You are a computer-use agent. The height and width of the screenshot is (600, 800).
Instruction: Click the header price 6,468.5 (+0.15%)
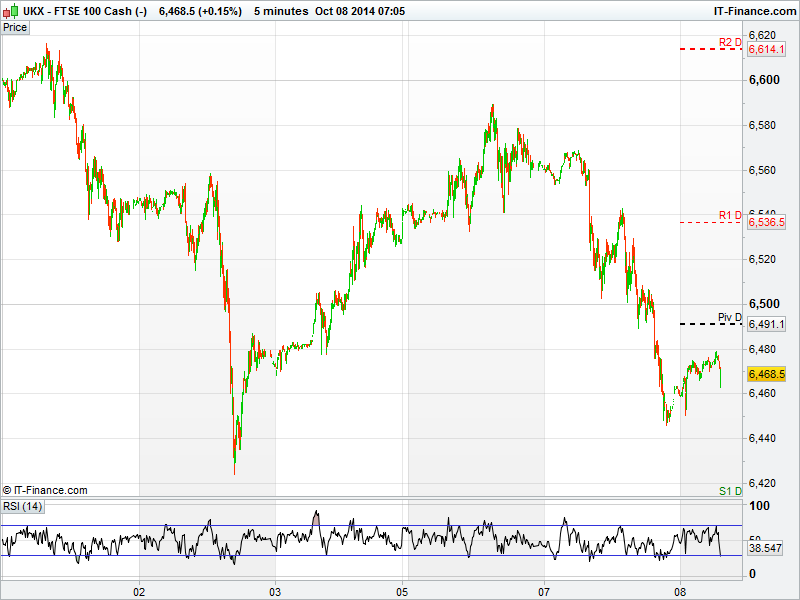(x=200, y=10)
